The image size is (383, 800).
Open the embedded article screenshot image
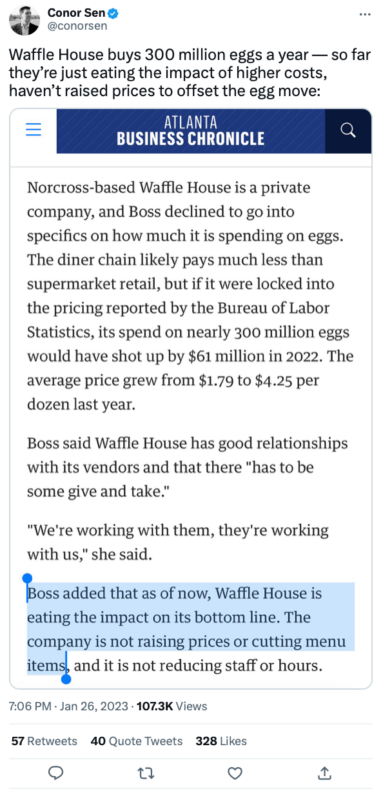pyautogui.click(x=191, y=398)
